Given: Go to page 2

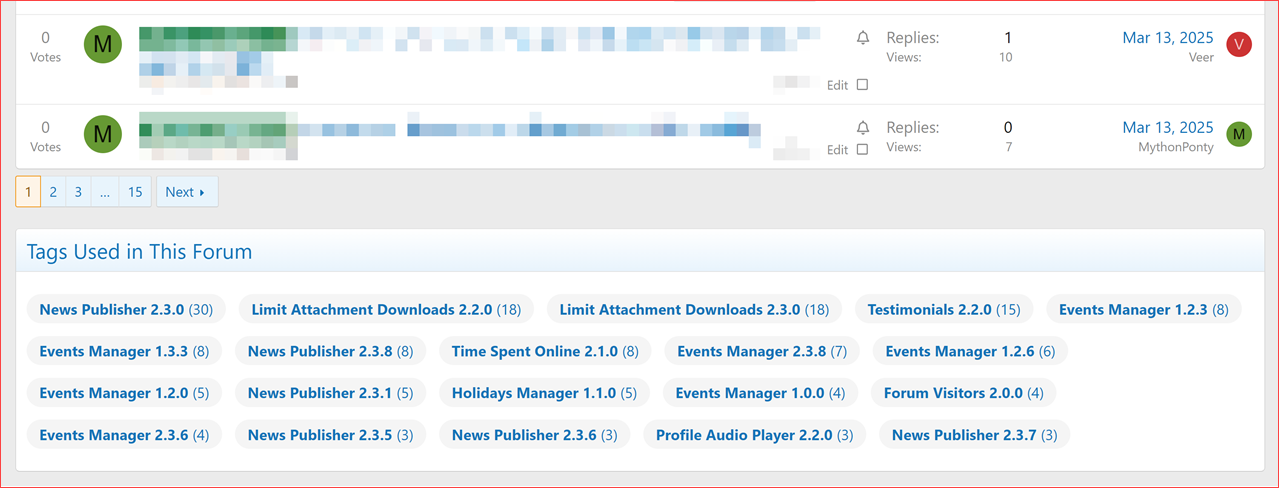Looking at the screenshot, I should tap(53, 192).
